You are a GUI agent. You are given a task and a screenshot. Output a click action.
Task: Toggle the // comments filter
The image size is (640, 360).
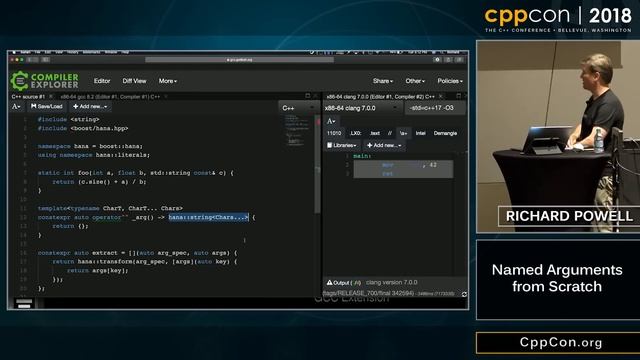pos(390,133)
